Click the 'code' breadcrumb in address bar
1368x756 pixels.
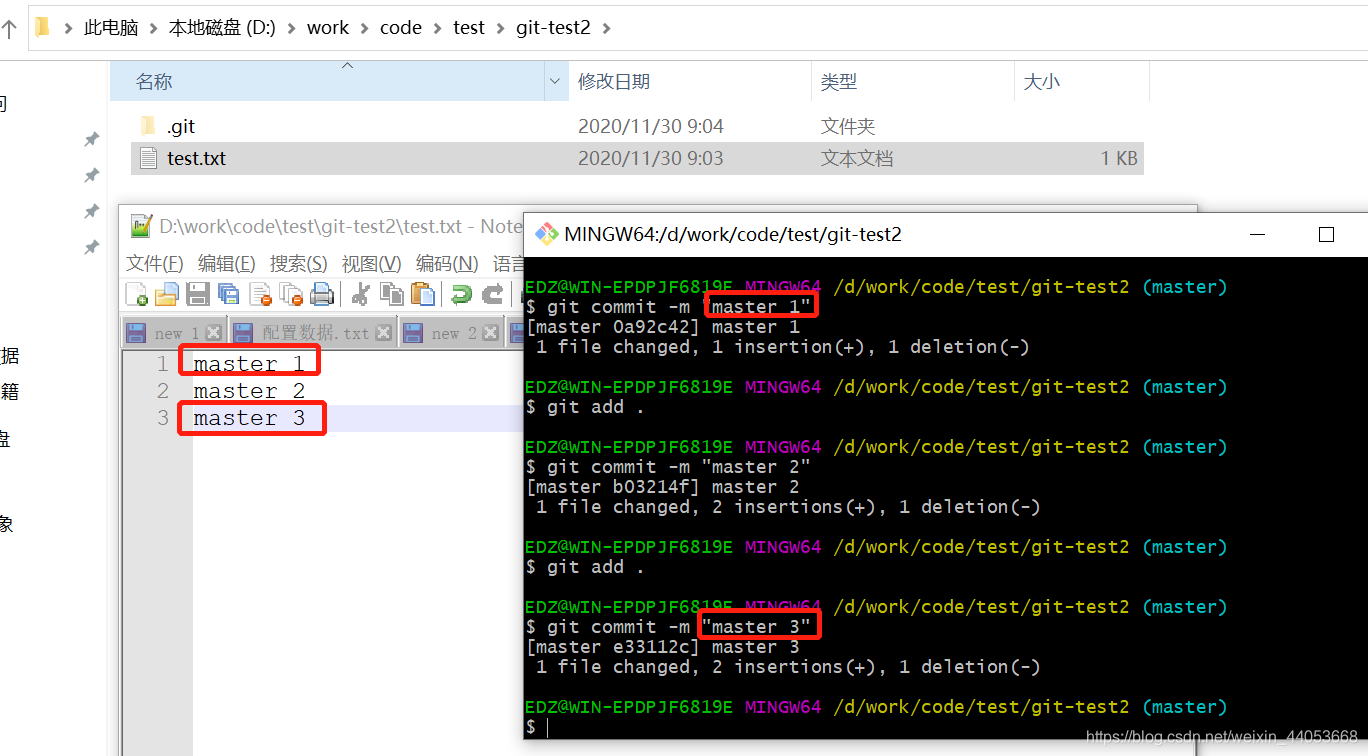(x=401, y=28)
